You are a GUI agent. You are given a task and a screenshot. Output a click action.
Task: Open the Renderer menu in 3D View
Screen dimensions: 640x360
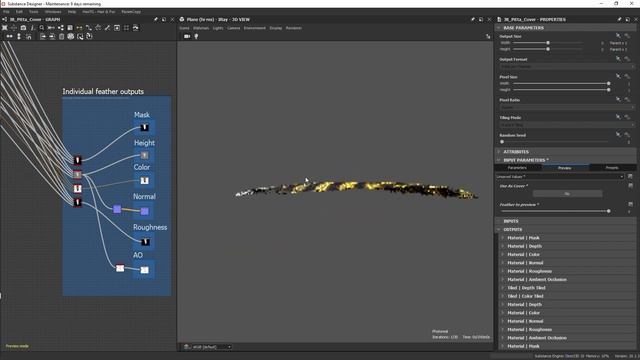pos(293,28)
